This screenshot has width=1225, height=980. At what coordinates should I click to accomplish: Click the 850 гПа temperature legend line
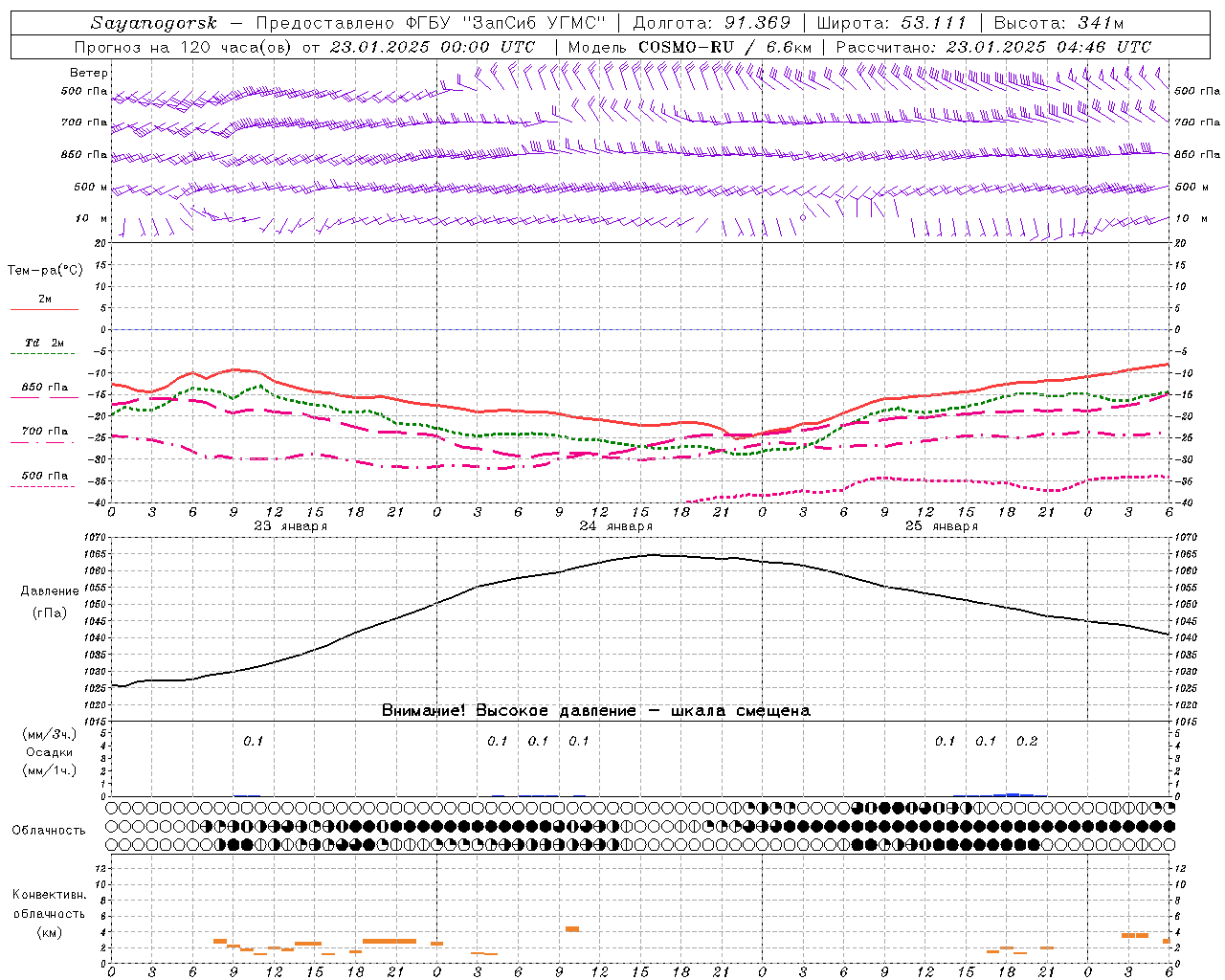click(44, 396)
